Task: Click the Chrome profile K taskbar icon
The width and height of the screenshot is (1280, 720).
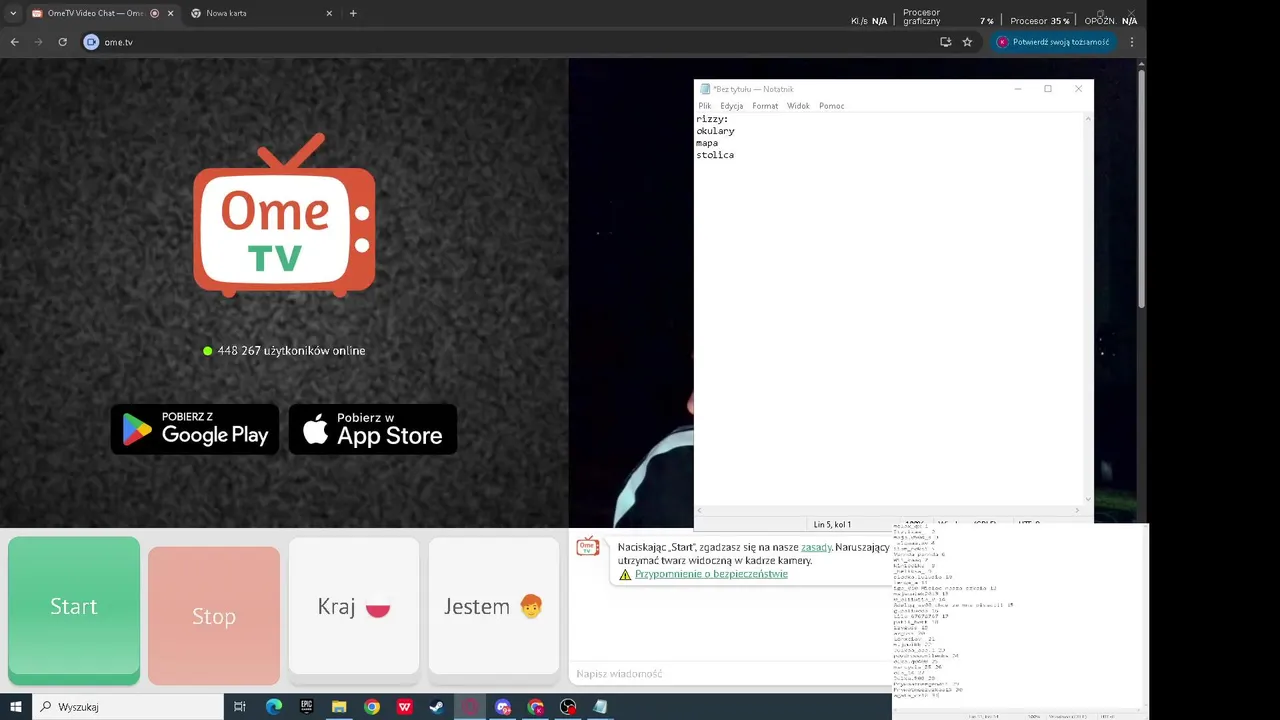Action: coord(536,707)
